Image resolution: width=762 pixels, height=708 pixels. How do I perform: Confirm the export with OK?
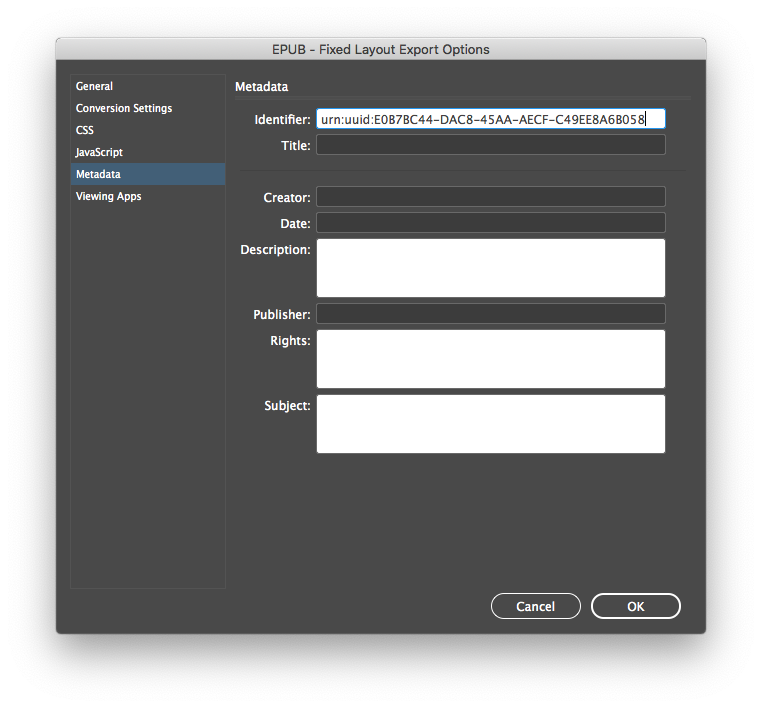point(635,606)
